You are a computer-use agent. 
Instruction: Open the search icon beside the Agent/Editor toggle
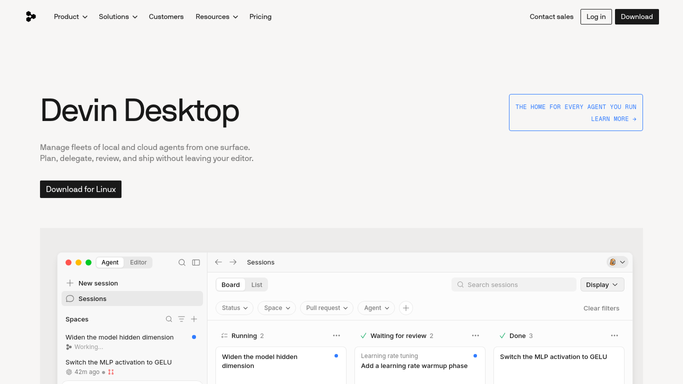coord(182,263)
